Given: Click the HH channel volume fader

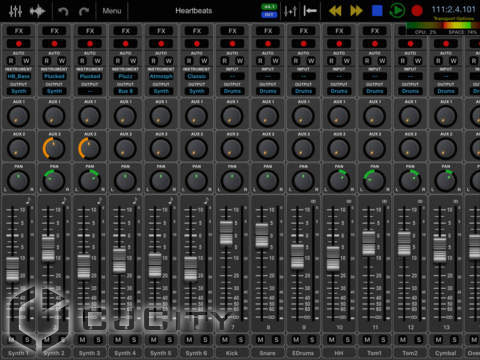Looking at the screenshot, I should pyautogui.click(x=333, y=259).
